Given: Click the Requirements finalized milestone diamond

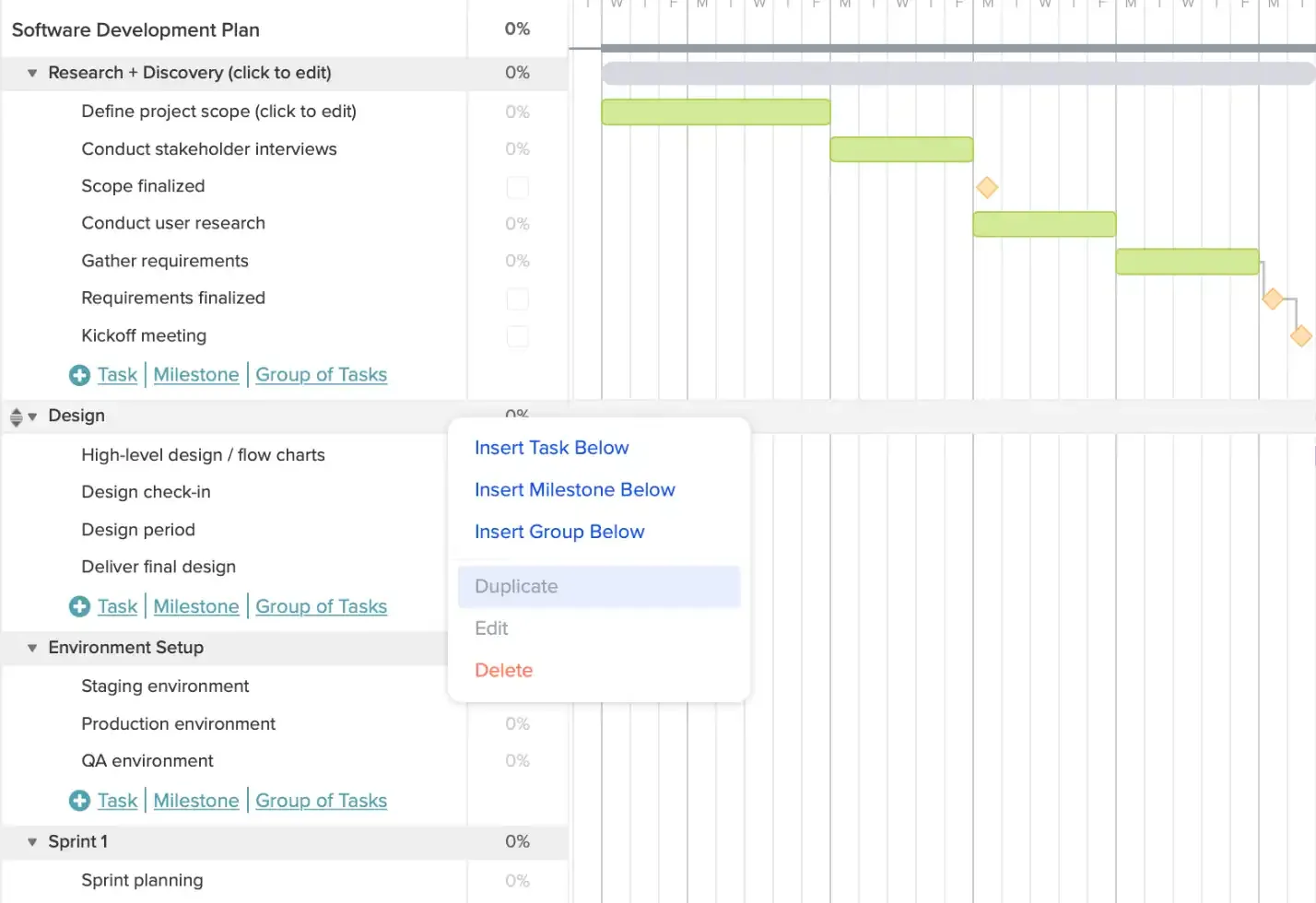Looking at the screenshot, I should [x=1273, y=299].
